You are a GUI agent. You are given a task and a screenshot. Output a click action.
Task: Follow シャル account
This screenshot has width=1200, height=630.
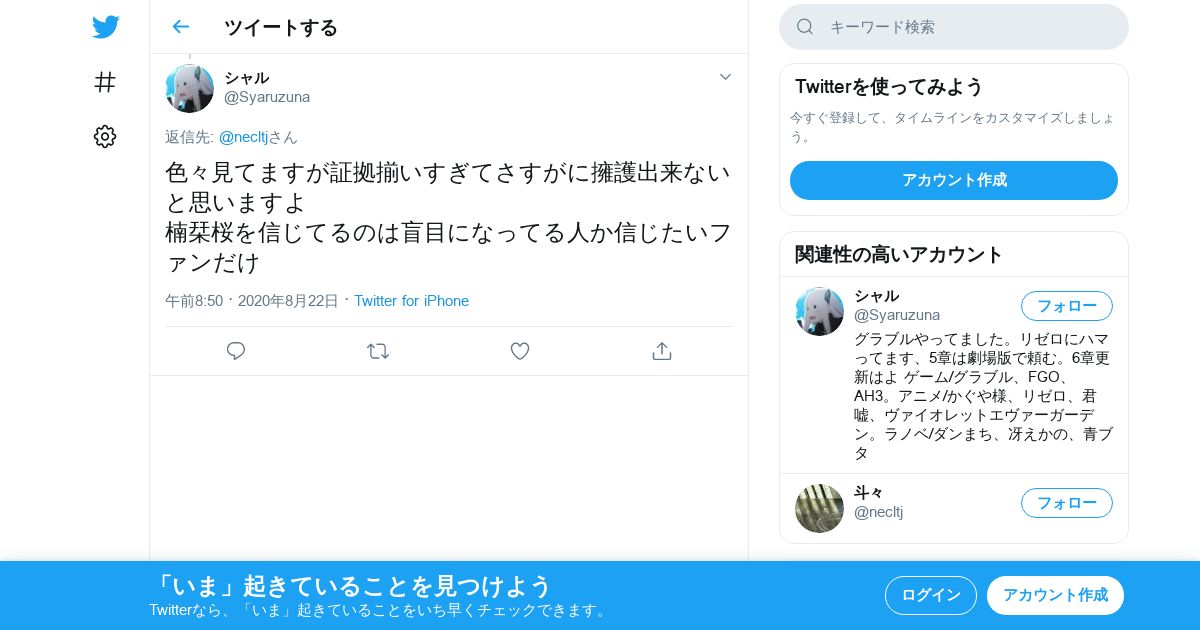1067,306
